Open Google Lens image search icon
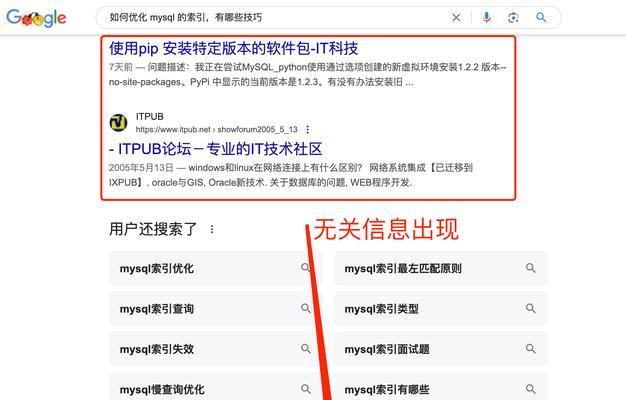The width and height of the screenshot is (626, 400). [513, 18]
